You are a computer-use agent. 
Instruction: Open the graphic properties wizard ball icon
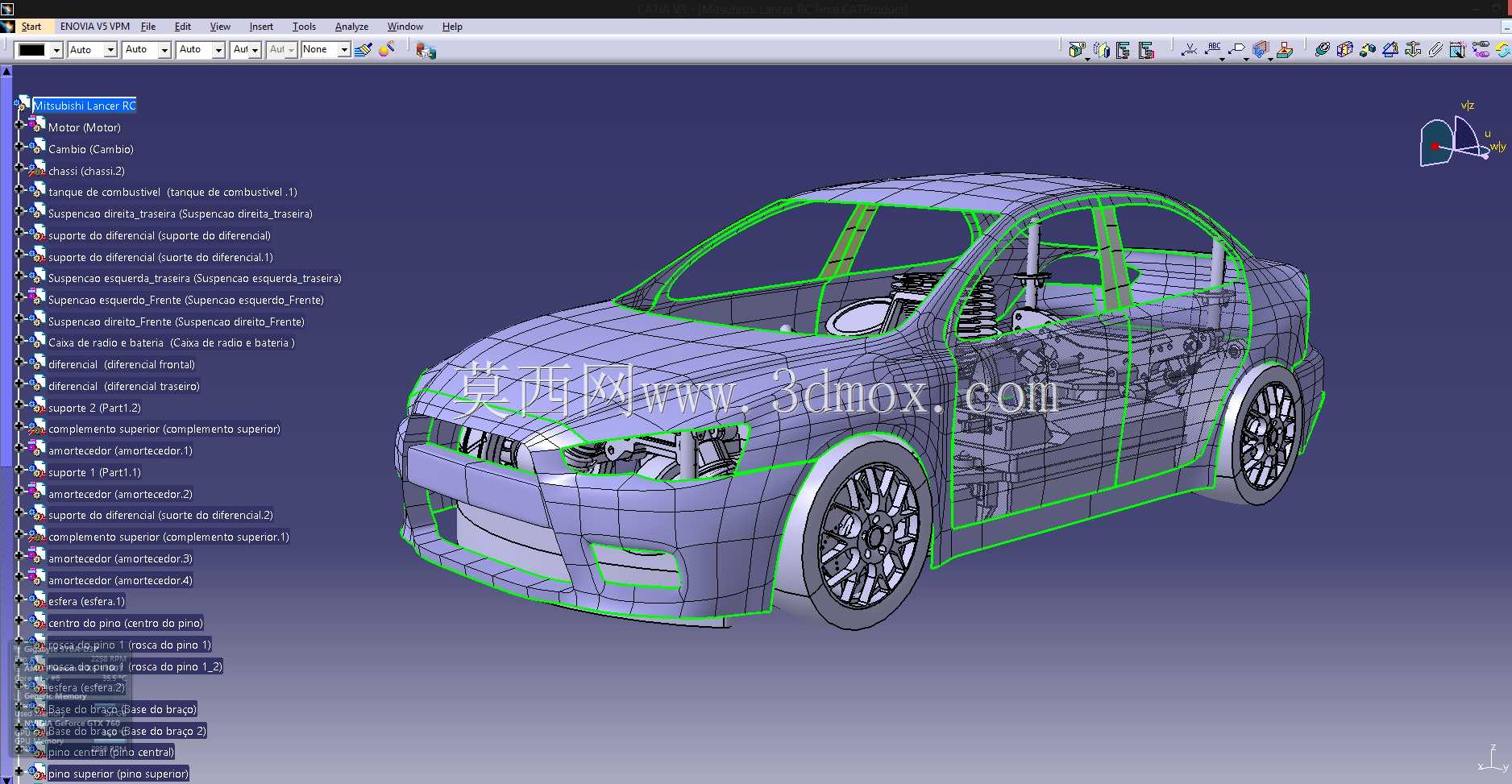[387, 50]
